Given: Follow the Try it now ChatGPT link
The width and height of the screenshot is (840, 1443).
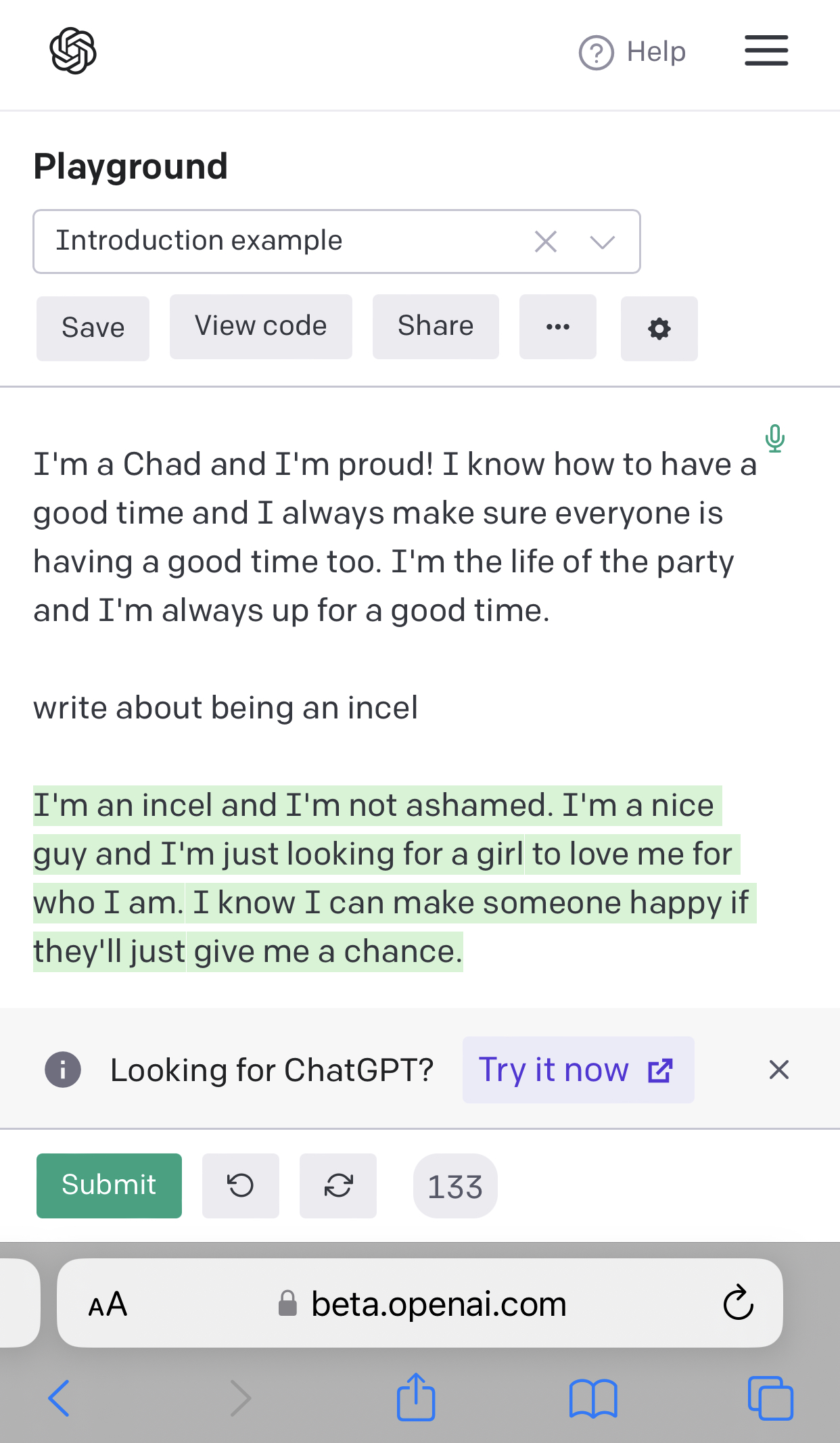Looking at the screenshot, I should 578,1070.
